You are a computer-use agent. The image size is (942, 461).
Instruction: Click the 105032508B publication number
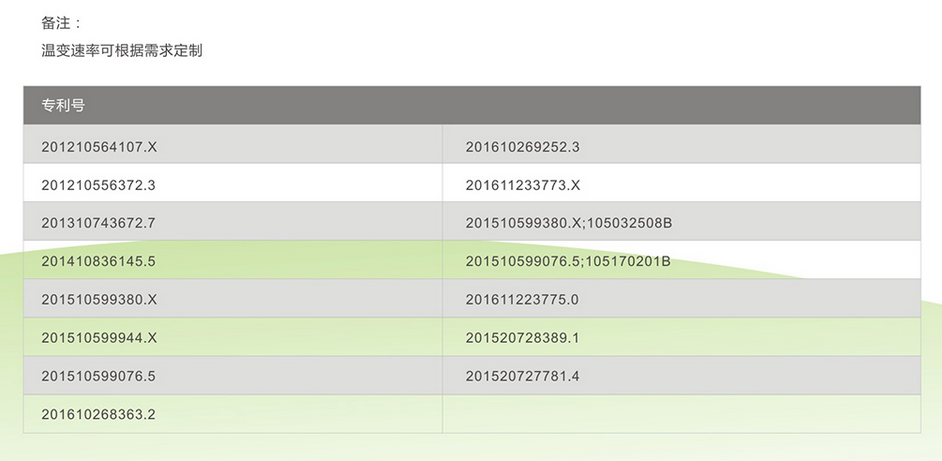(x=629, y=223)
